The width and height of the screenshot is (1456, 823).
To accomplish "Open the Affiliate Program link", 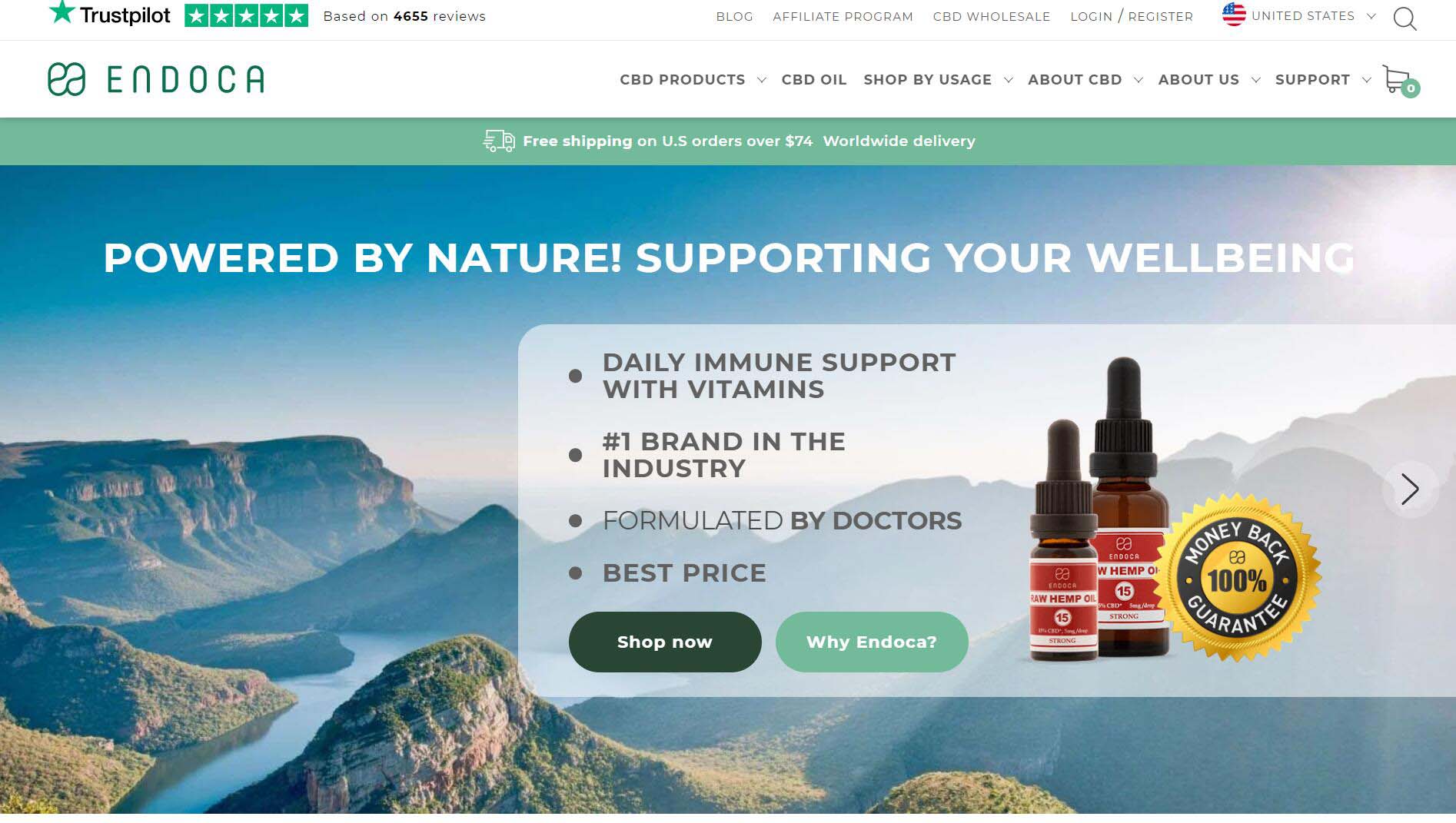I will [843, 16].
